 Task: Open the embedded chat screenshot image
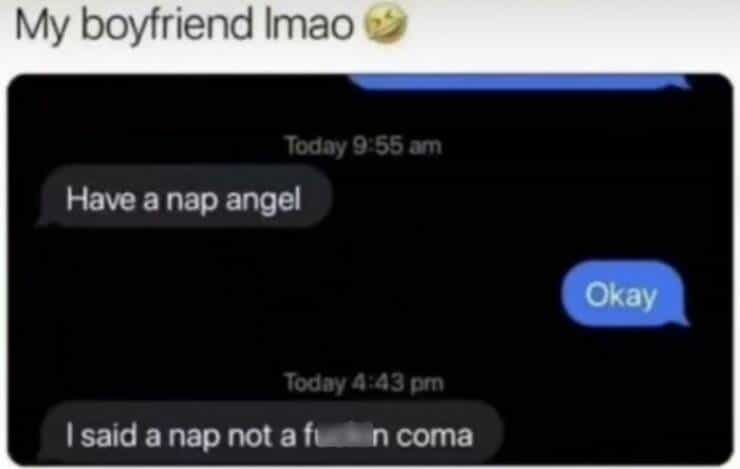click(370, 270)
